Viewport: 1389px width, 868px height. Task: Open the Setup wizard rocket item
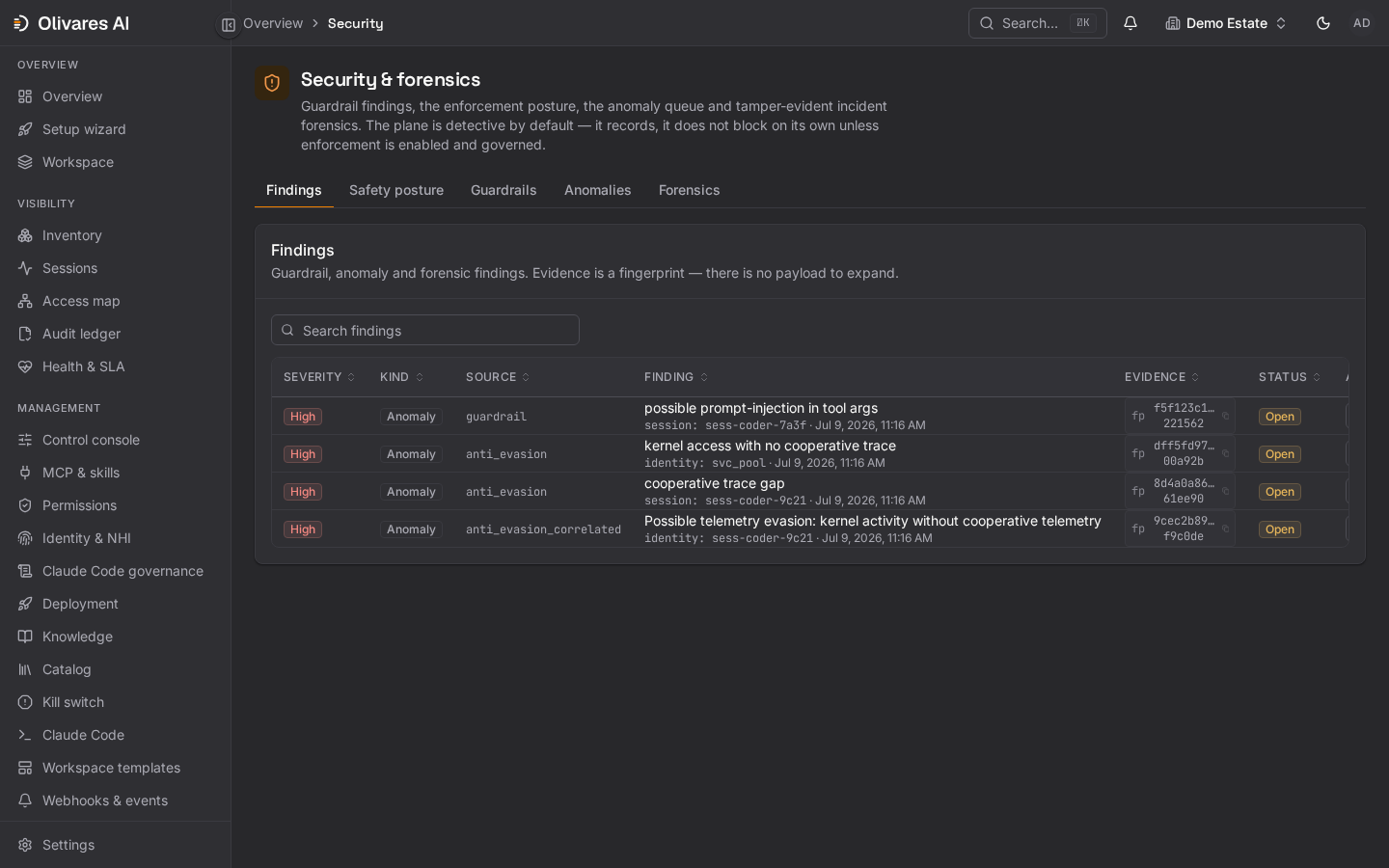pyautogui.click(x=115, y=129)
